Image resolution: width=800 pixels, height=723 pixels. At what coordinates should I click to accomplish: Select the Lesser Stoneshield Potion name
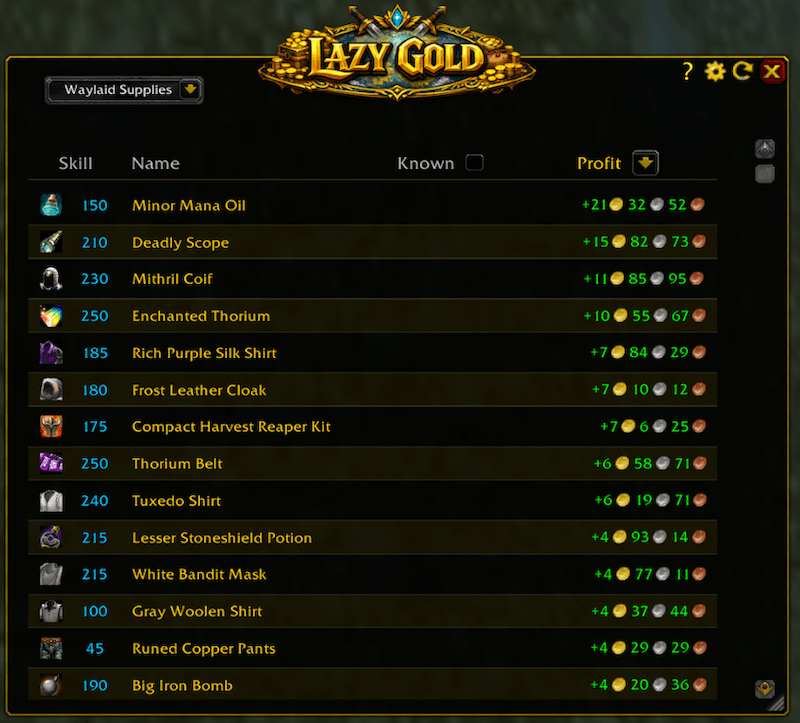coord(222,538)
